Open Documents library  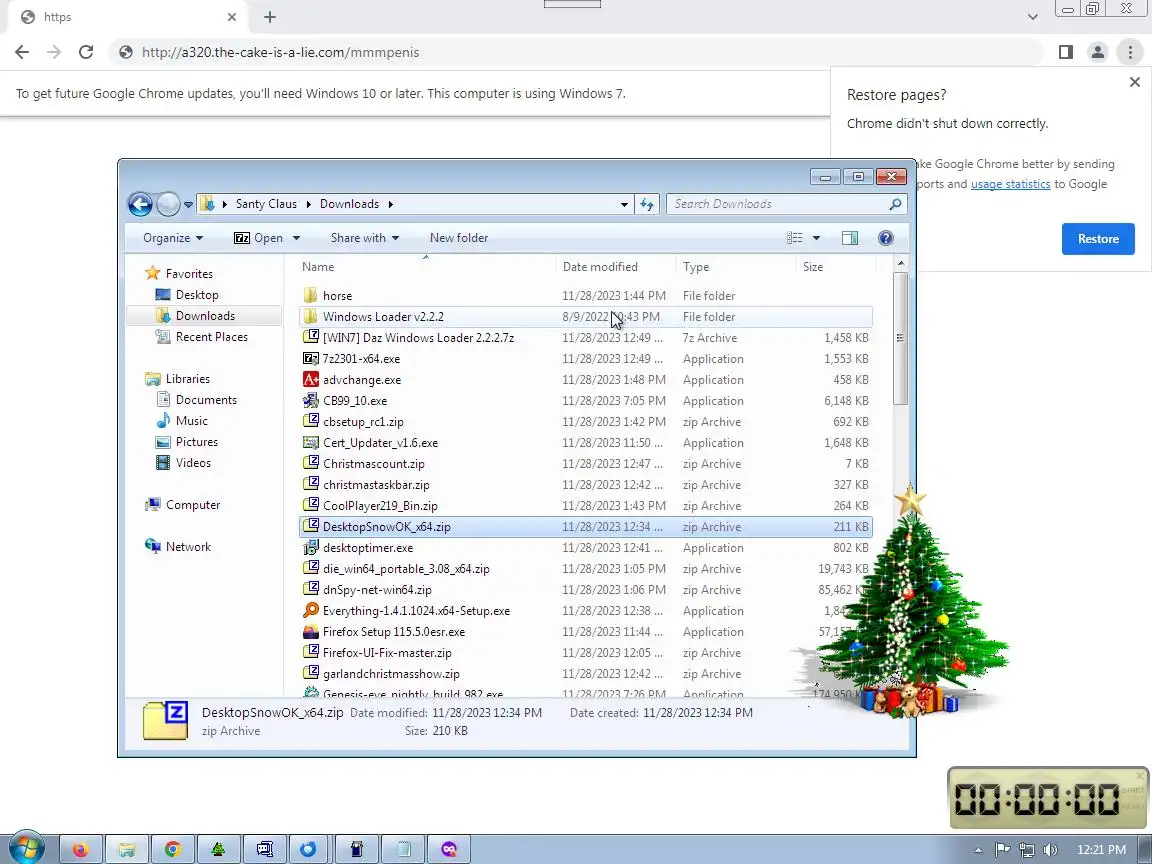(x=206, y=400)
